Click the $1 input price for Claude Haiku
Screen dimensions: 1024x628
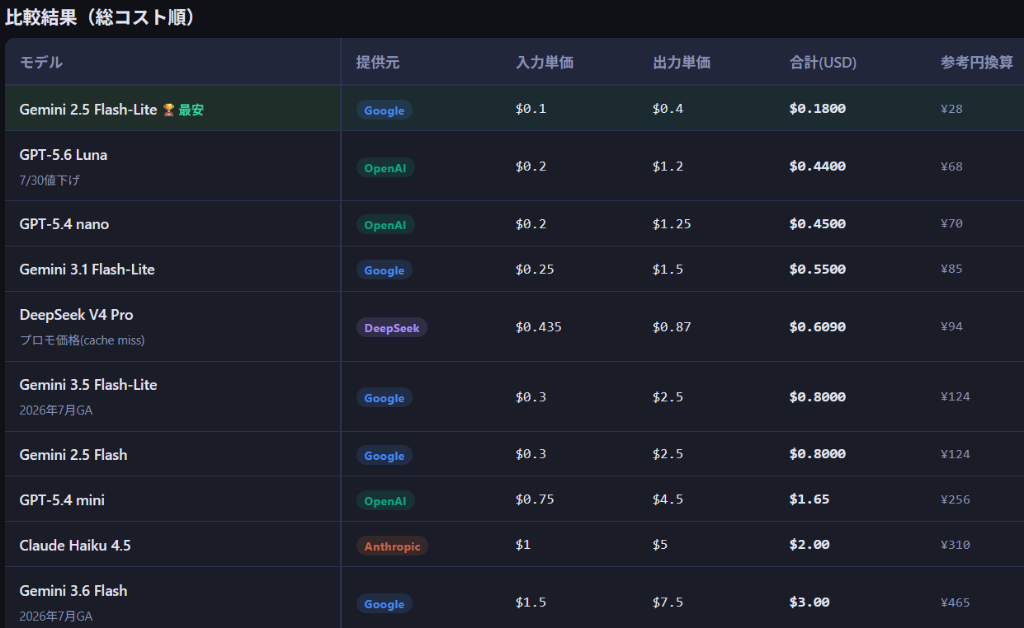coord(523,544)
